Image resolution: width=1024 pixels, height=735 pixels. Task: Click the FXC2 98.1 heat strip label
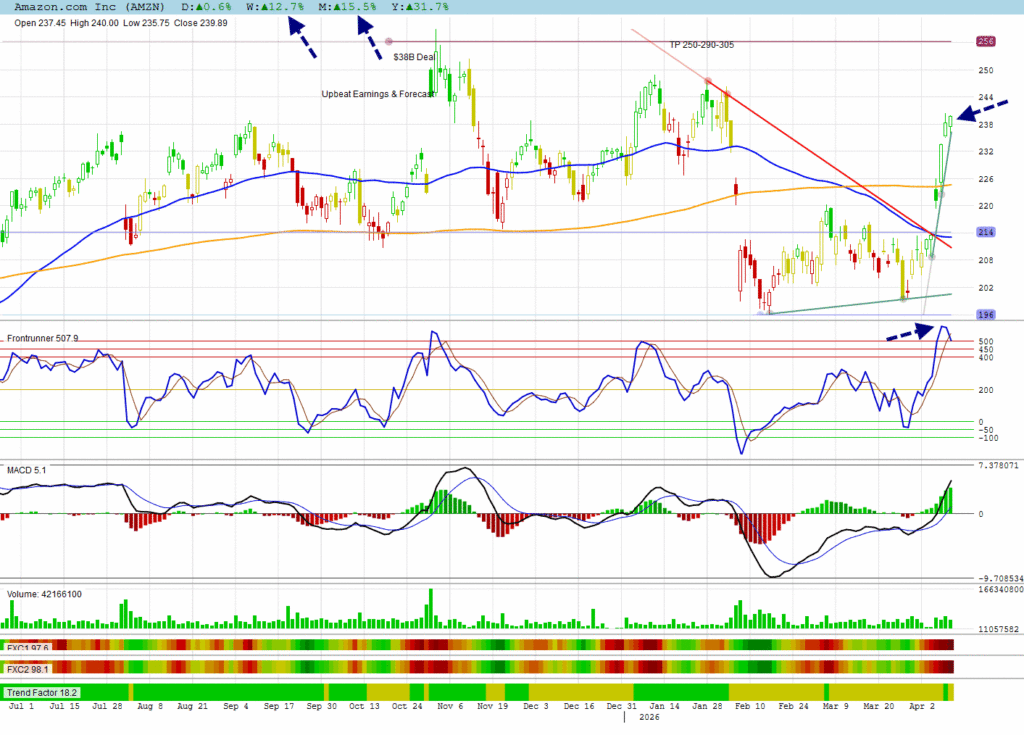27,667
